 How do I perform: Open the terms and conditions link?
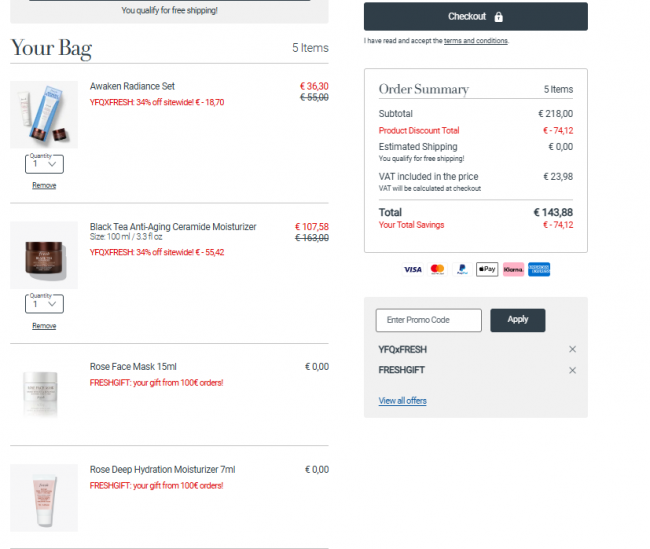(475, 41)
